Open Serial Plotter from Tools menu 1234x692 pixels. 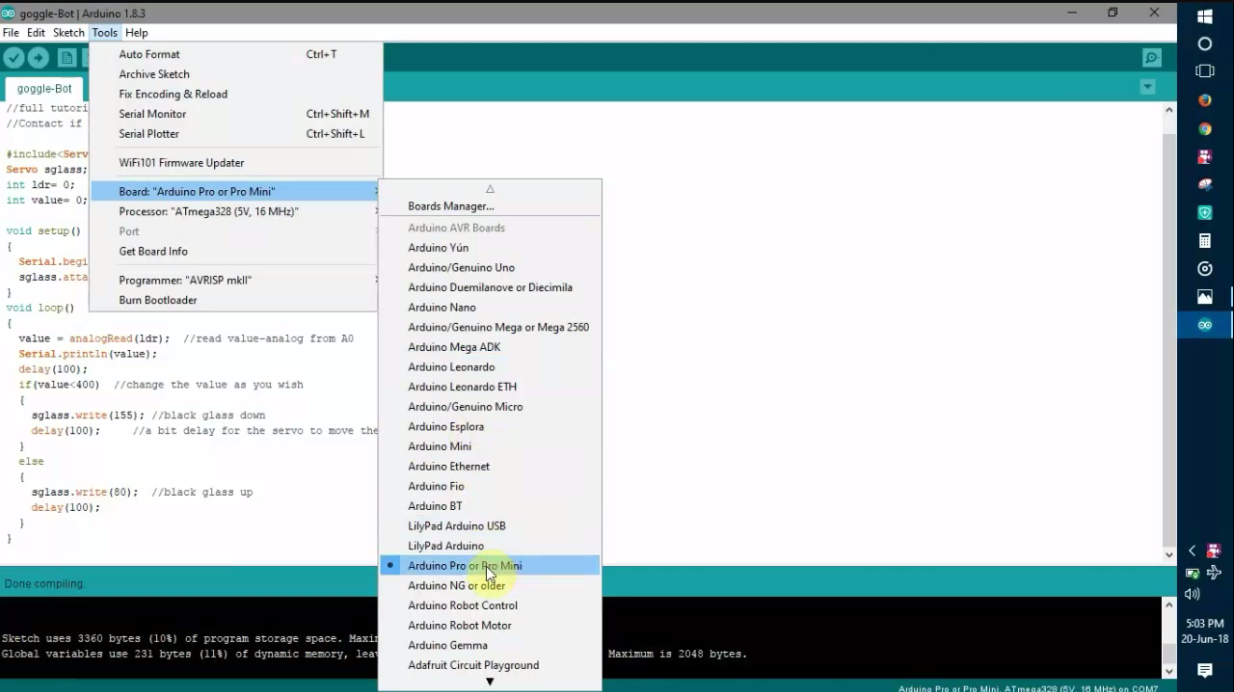tap(236, 134)
